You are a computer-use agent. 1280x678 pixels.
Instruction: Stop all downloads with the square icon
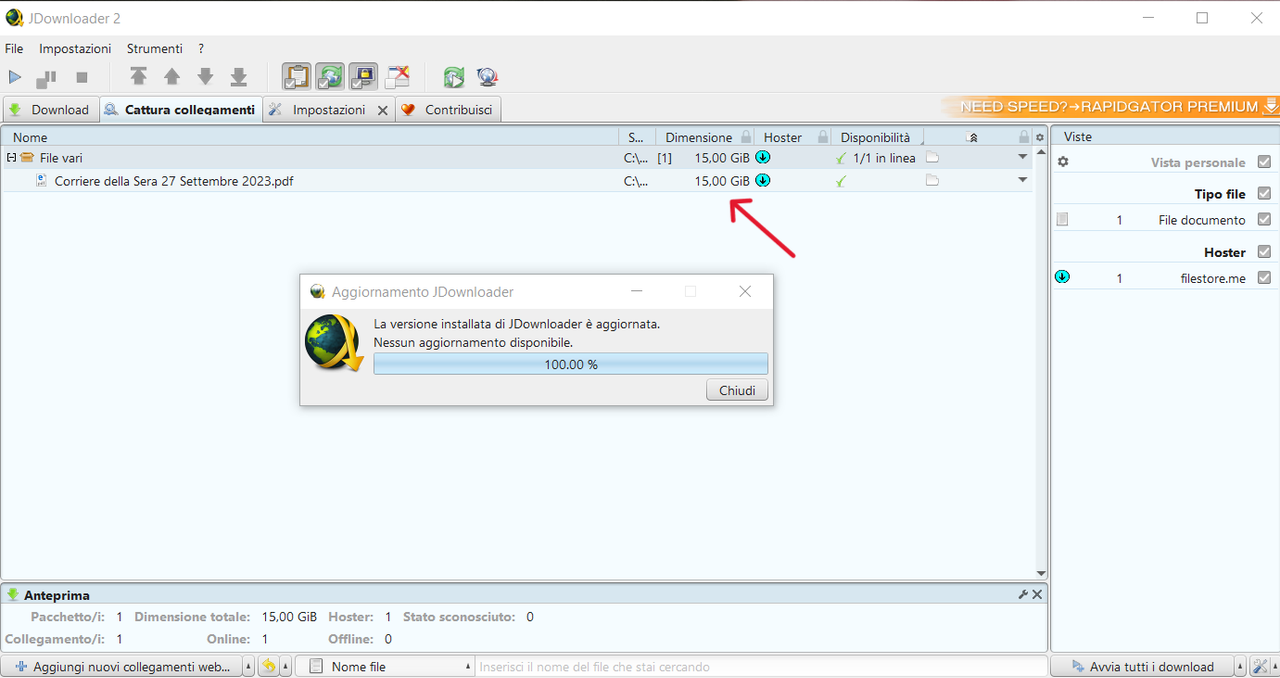tap(82, 77)
